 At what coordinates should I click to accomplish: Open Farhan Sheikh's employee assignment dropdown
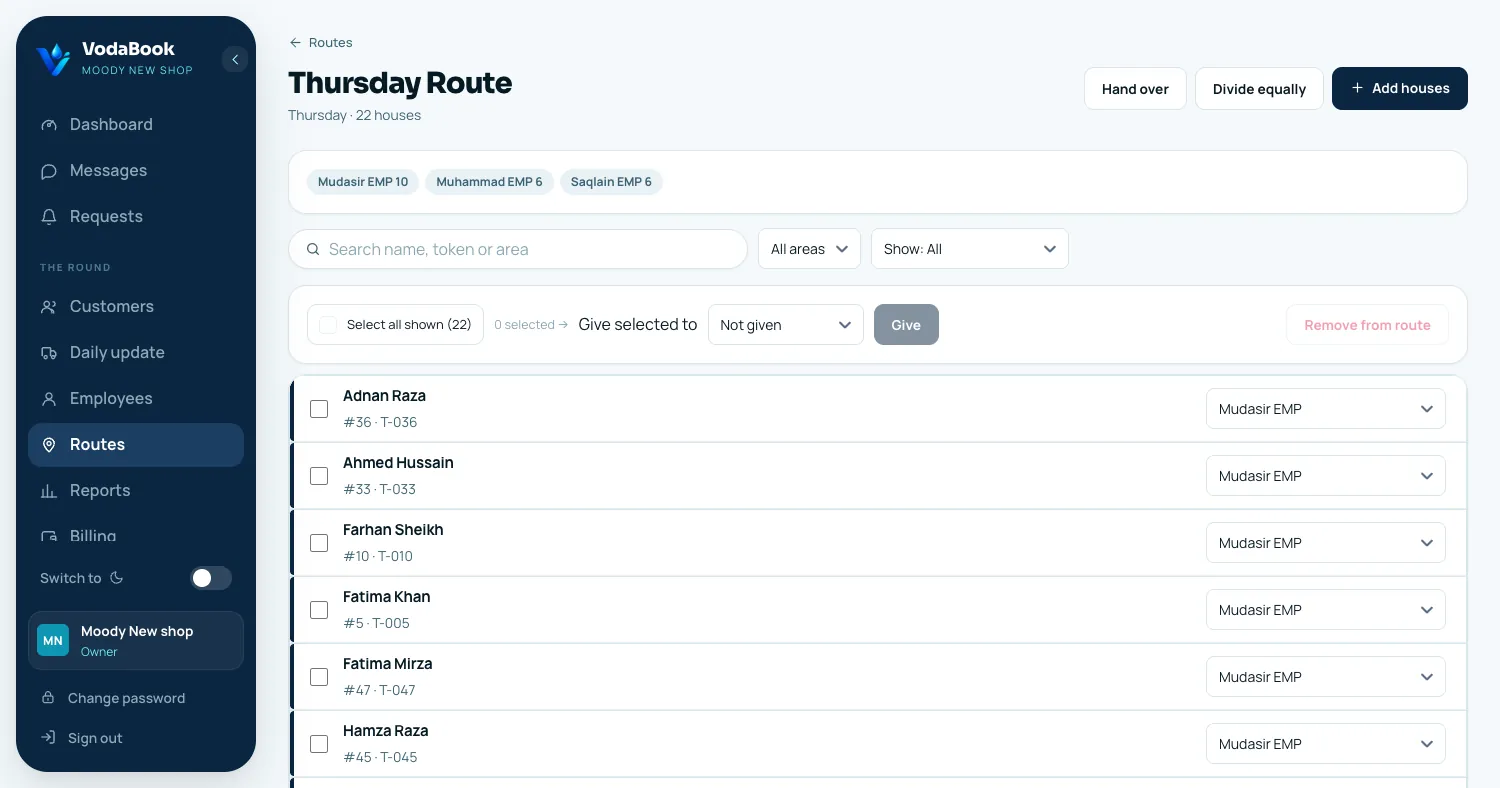point(1326,543)
